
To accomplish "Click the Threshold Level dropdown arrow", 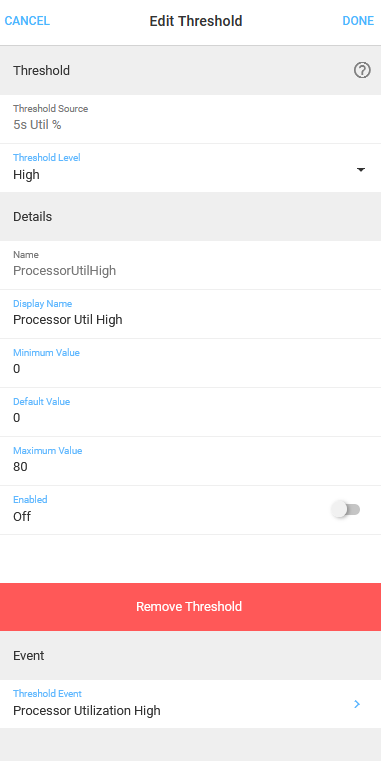I will [x=361, y=170].
